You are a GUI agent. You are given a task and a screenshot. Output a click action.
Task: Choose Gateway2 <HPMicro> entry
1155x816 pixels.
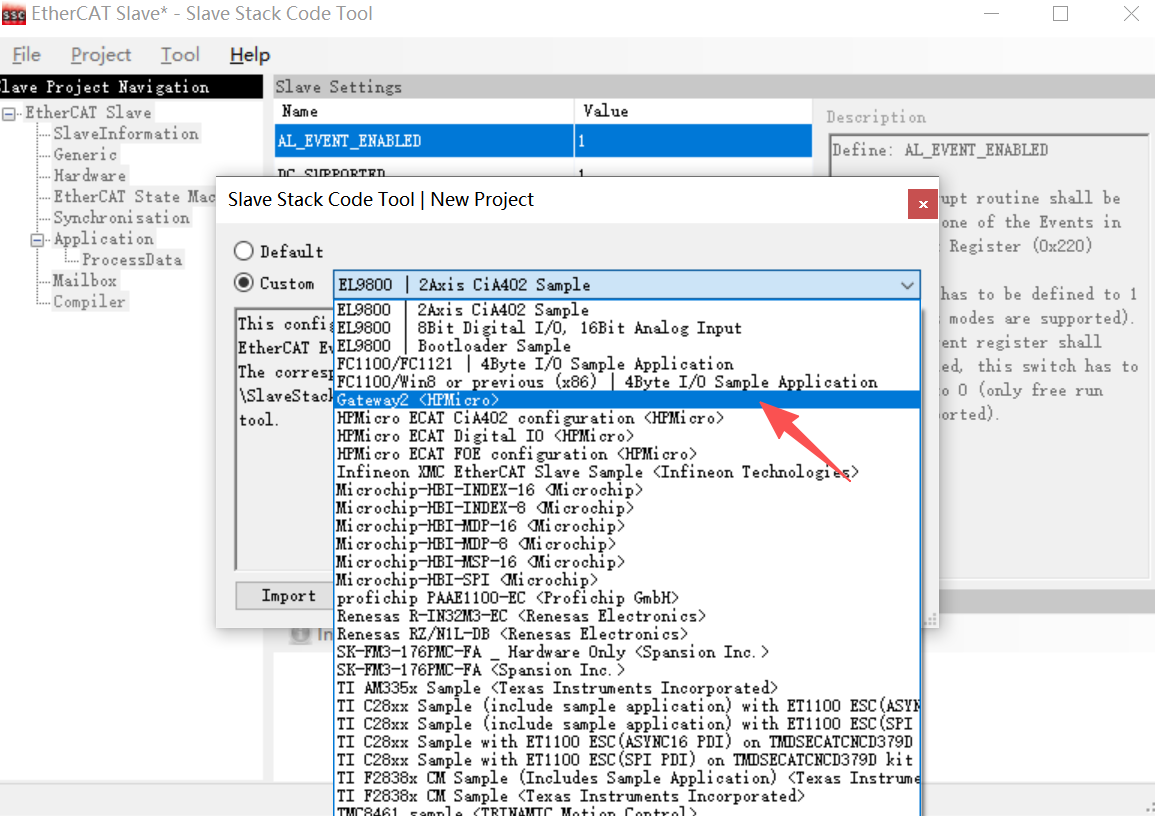click(x=627, y=400)
